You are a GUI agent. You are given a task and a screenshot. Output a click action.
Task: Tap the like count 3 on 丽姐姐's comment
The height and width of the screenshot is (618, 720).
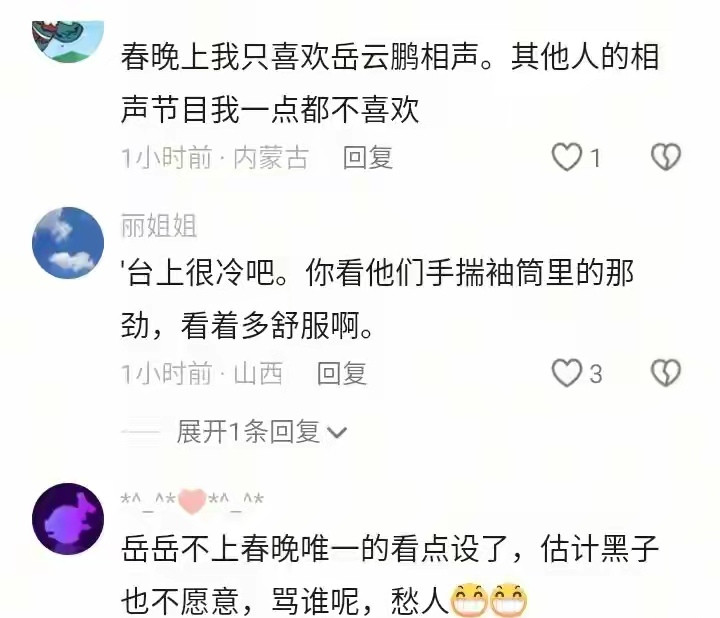596,374
